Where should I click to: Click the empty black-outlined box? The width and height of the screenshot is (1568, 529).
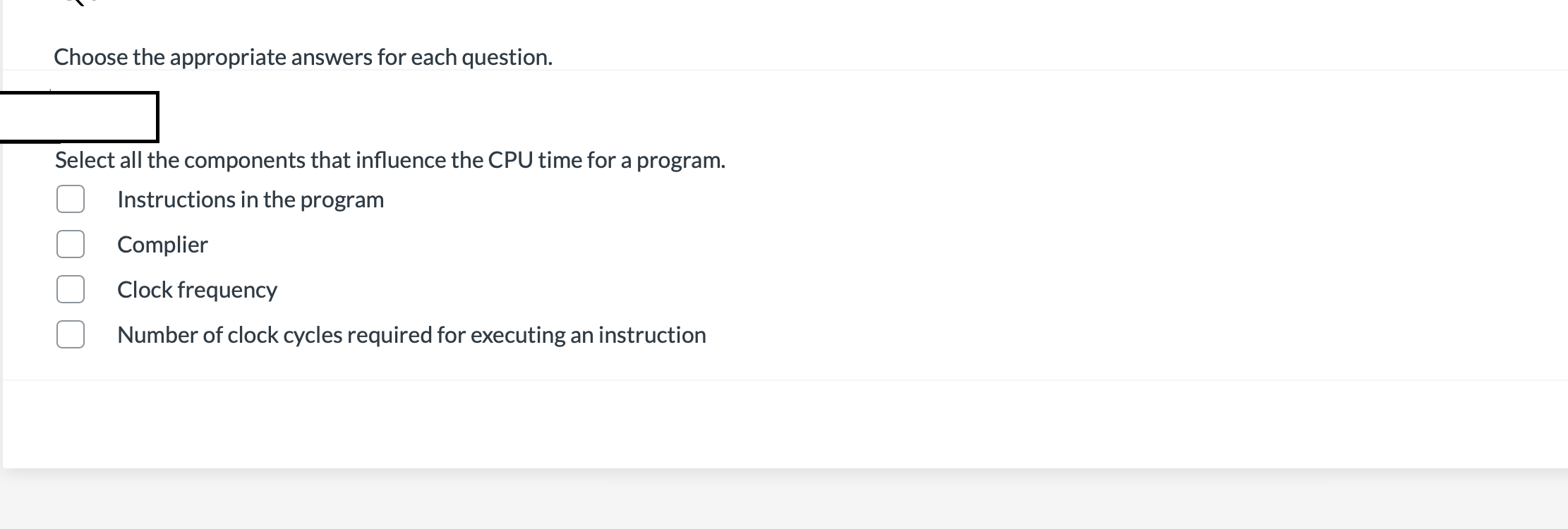pyautogui.click(x=78, y=116)
